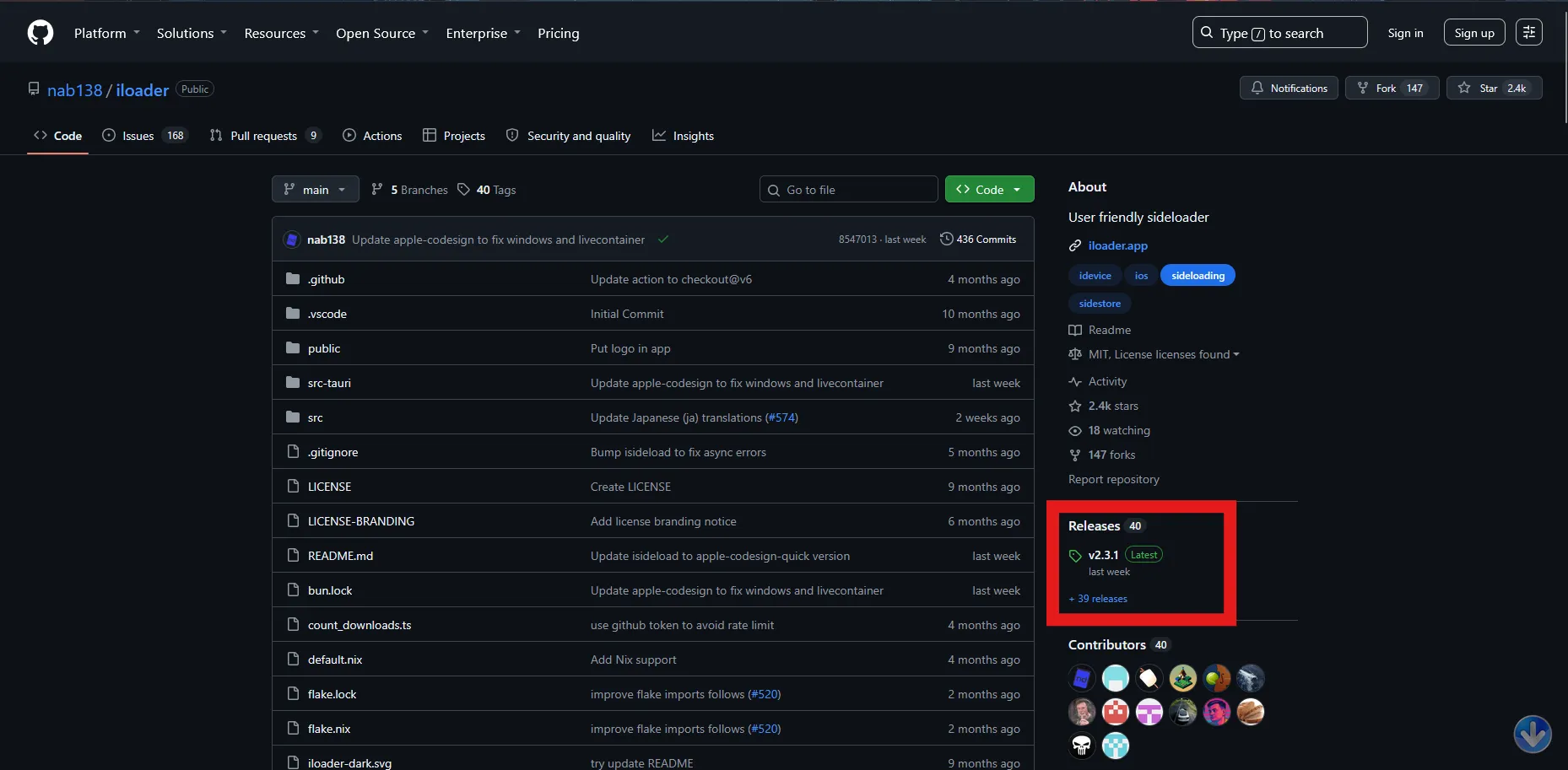Click the skull contributor avatar
1568x770 pixels.
click(1082, 746)
